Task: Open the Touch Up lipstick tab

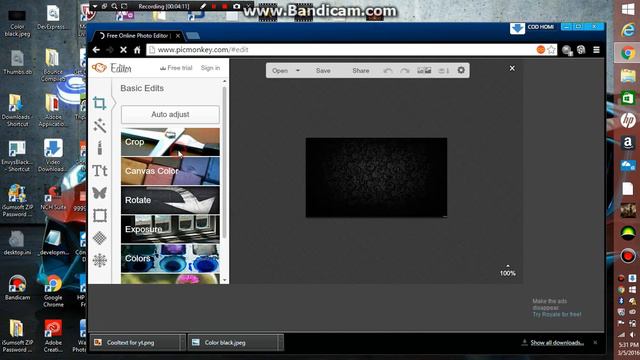Action: [100, 148]
